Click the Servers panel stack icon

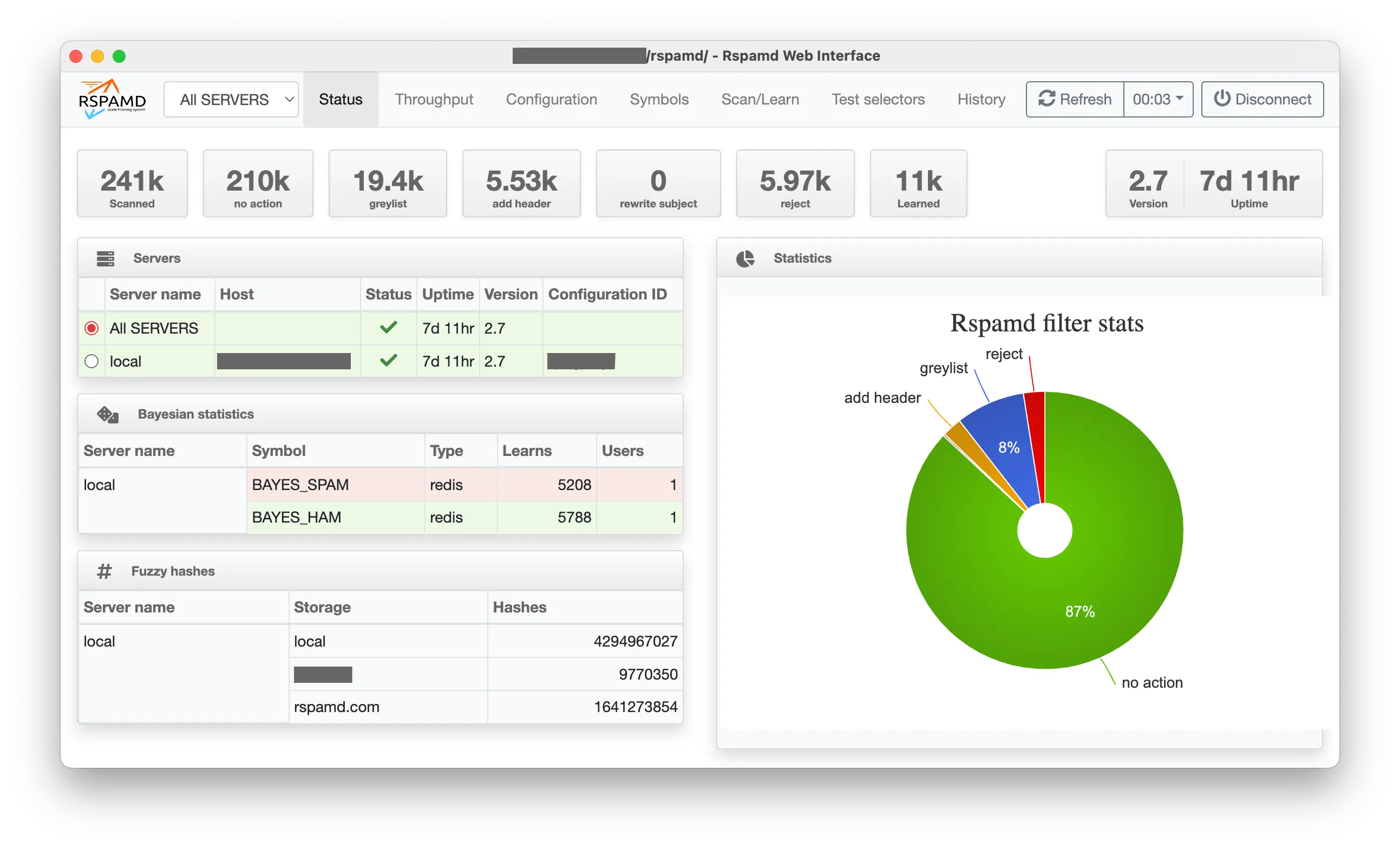coord(105,258)
